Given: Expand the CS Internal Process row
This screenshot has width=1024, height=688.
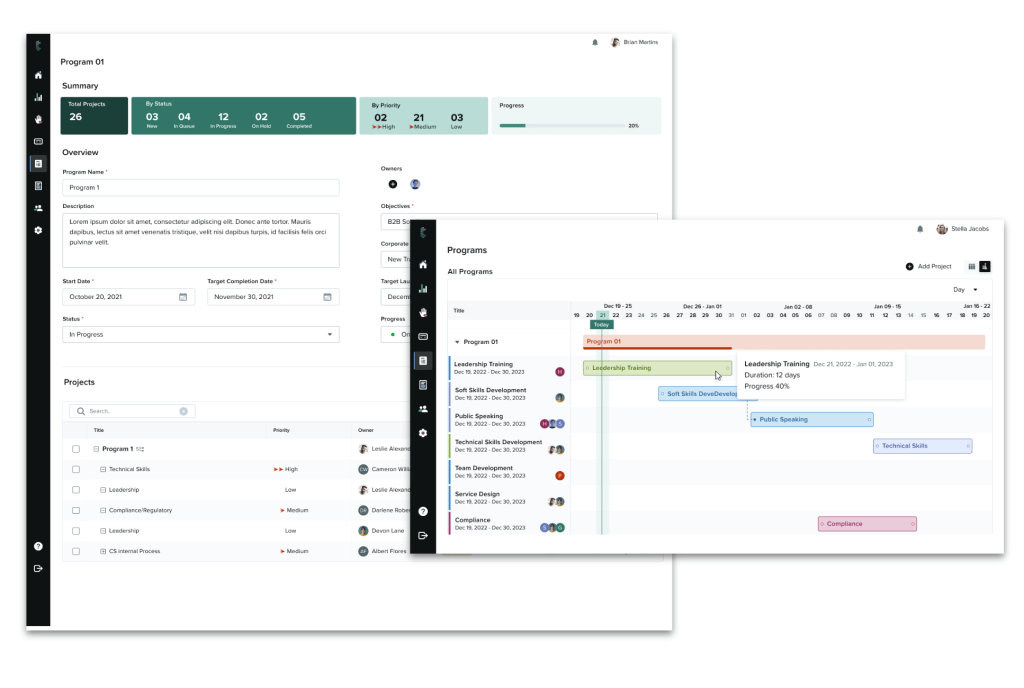Looking at the screenshot, I should 101,551.
